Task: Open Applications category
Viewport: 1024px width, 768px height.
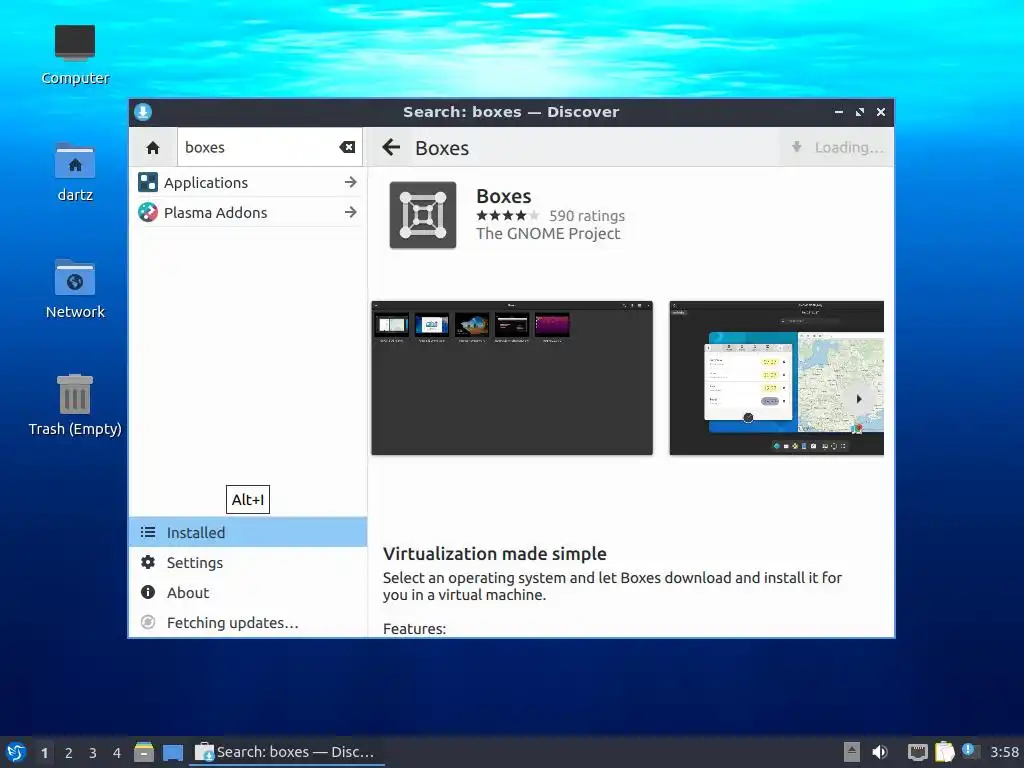Action: tap(248, 182)
